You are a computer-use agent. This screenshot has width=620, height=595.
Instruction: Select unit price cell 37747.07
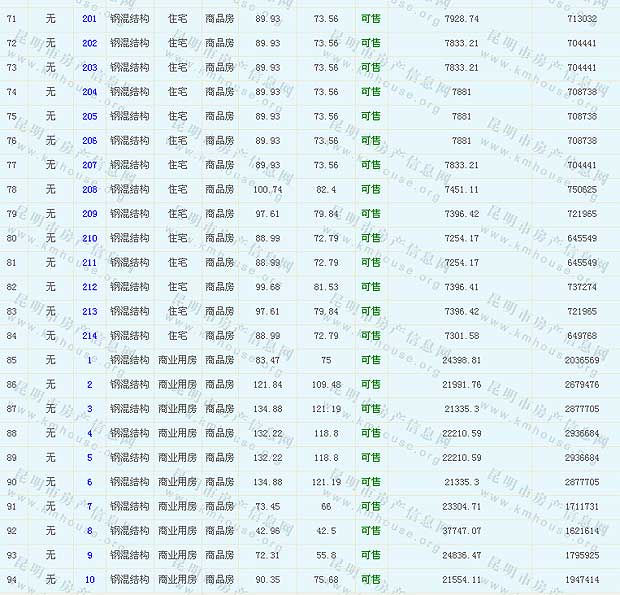461,531
